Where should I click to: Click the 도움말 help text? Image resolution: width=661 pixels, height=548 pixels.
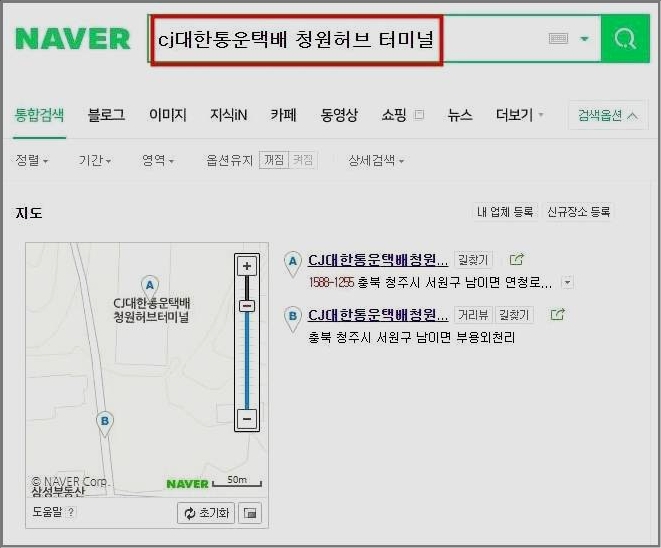pyautogui.click(x=47, y=512)
